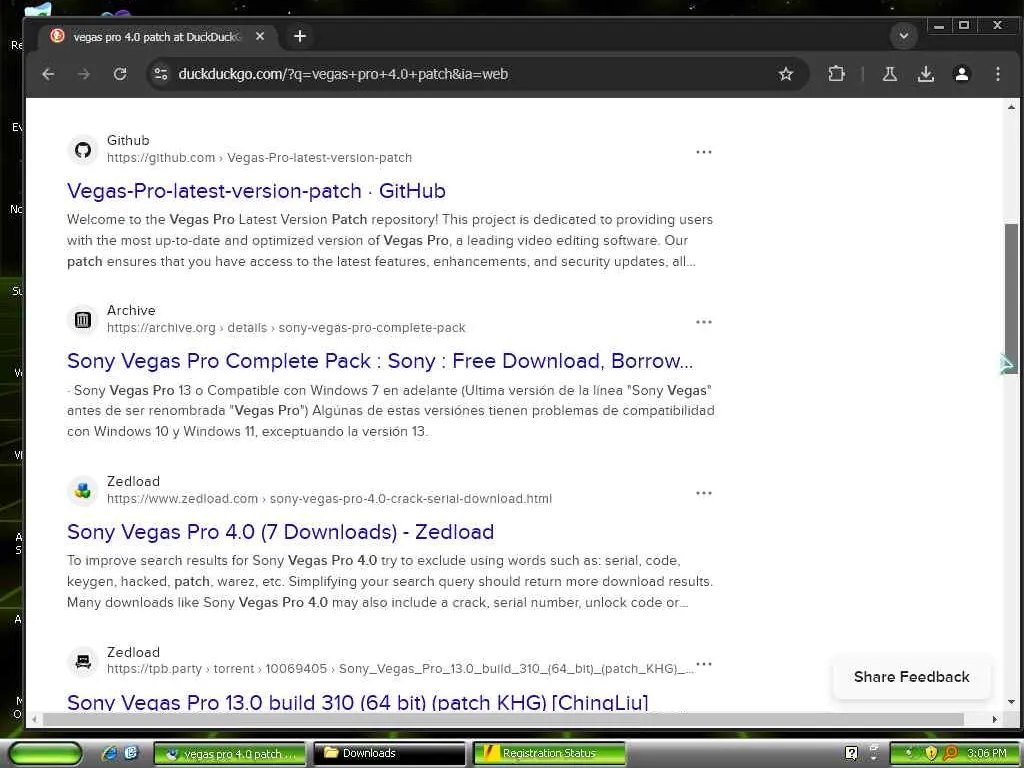Open the profile avatar menu
The width and height of the screenshot is (1024, 768).
(x=961, y=74)
